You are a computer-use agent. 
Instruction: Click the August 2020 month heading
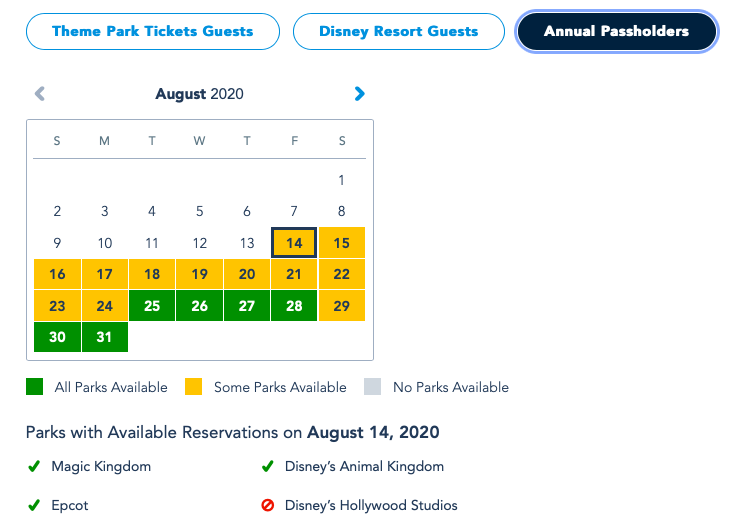(199, 94)
